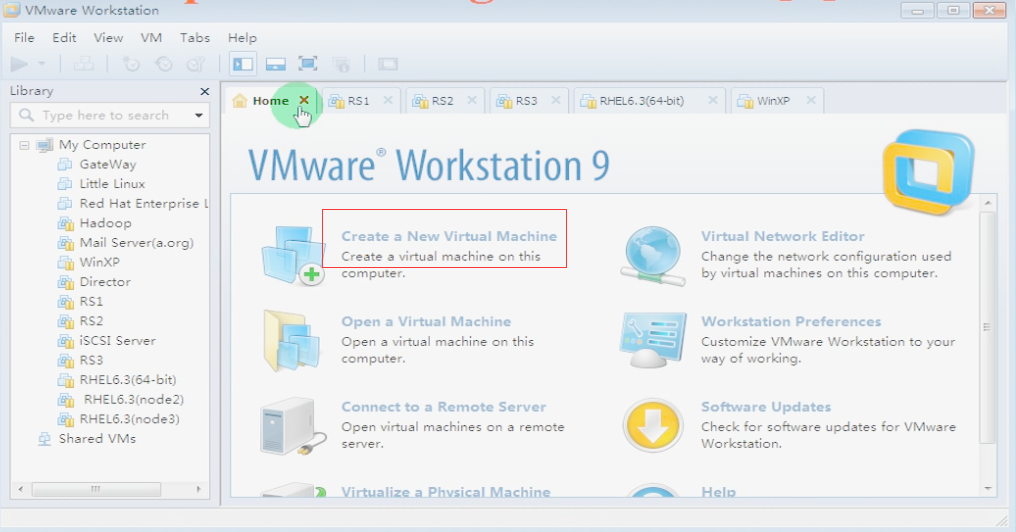The image size is (1016, 532).
Task: Click the Unity mode toolbar icon
Action: pos(341,64)
